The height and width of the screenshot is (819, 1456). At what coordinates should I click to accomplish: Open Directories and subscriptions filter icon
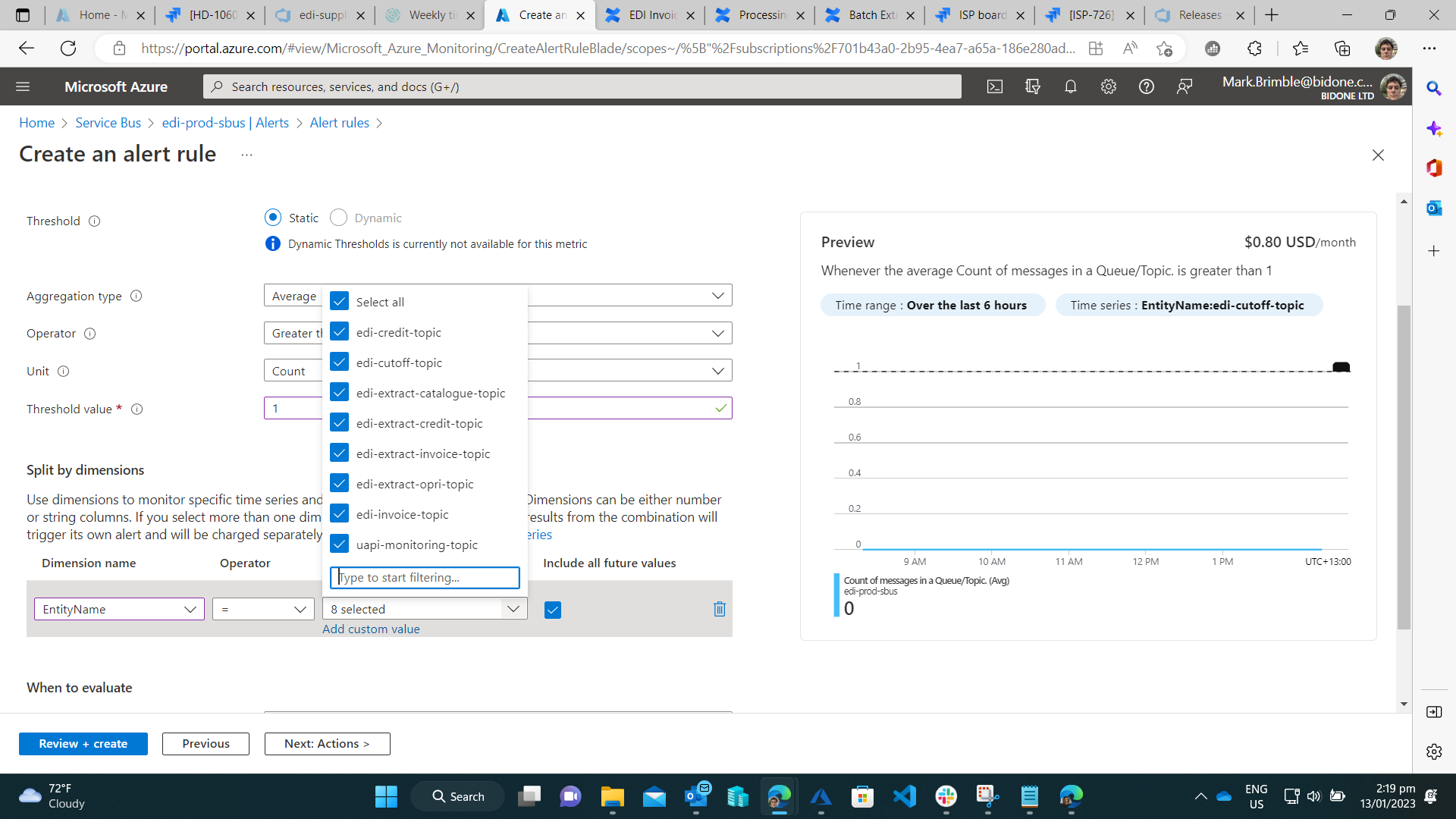(1032, 86)
